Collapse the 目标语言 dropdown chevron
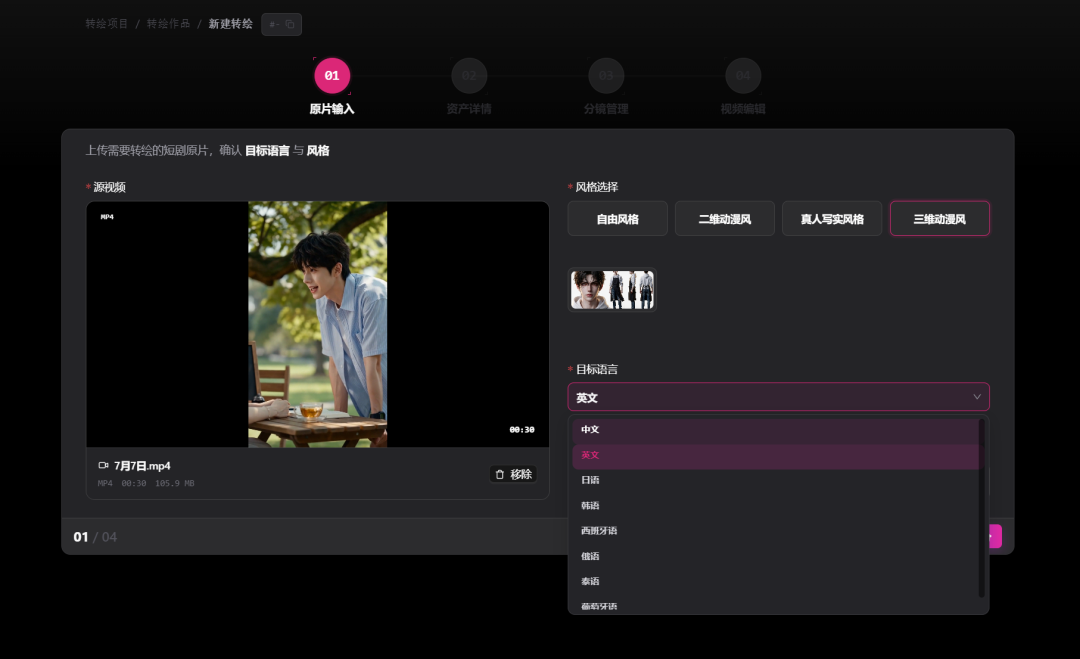 [x=977, y=397]
